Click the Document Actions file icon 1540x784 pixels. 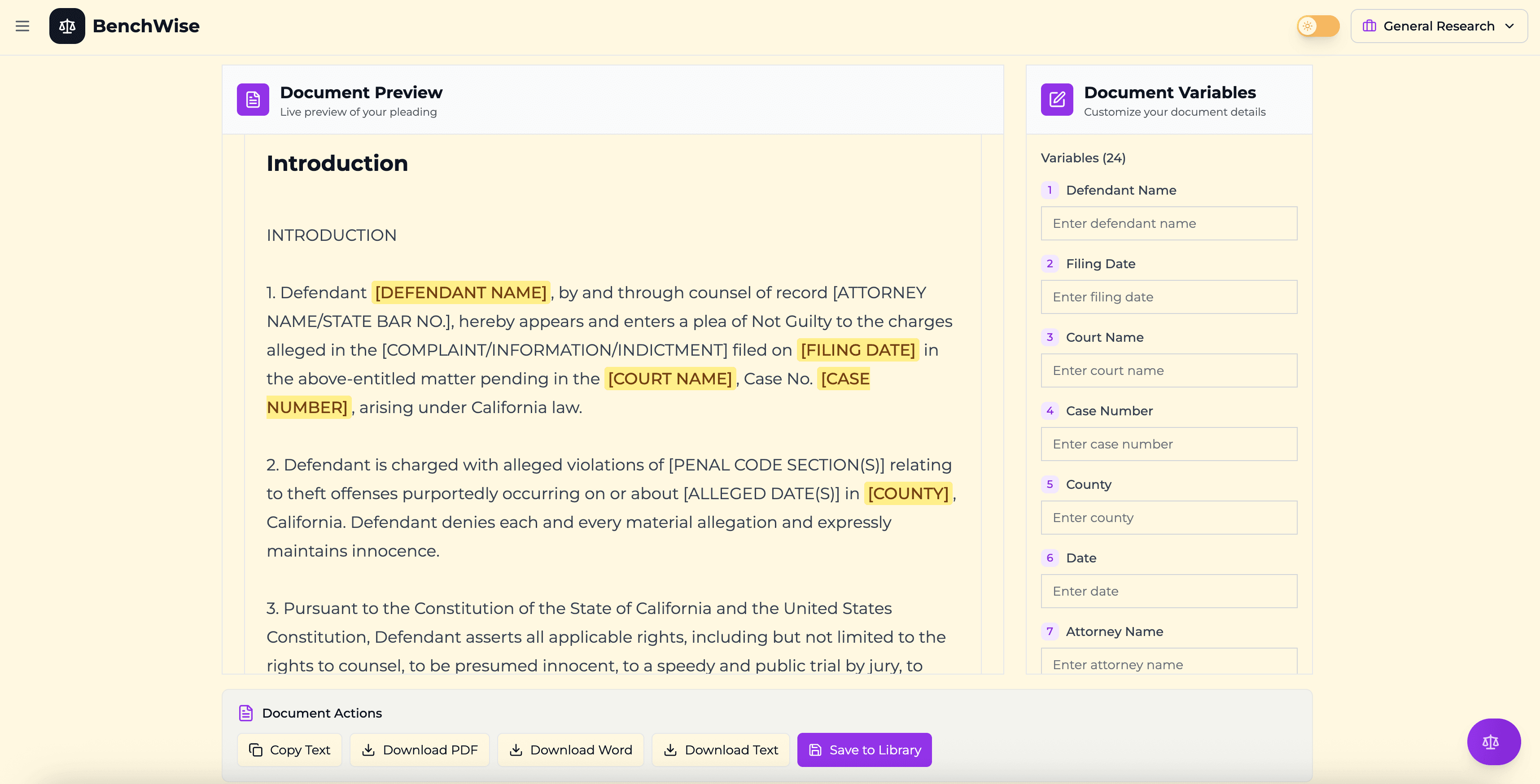tap(246, 712)
